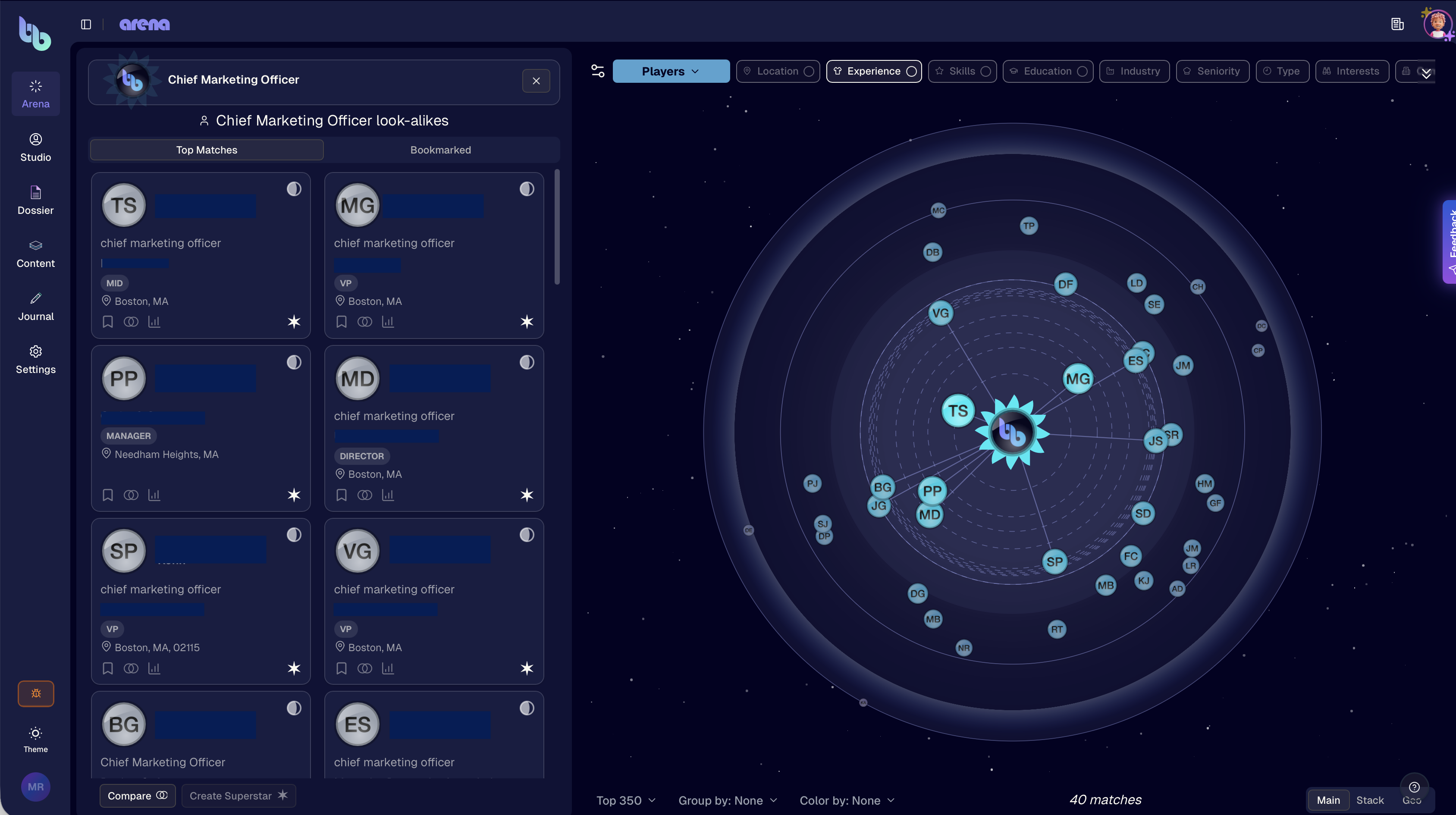Toggle the Skills filter circle

(x=985, y=71)
